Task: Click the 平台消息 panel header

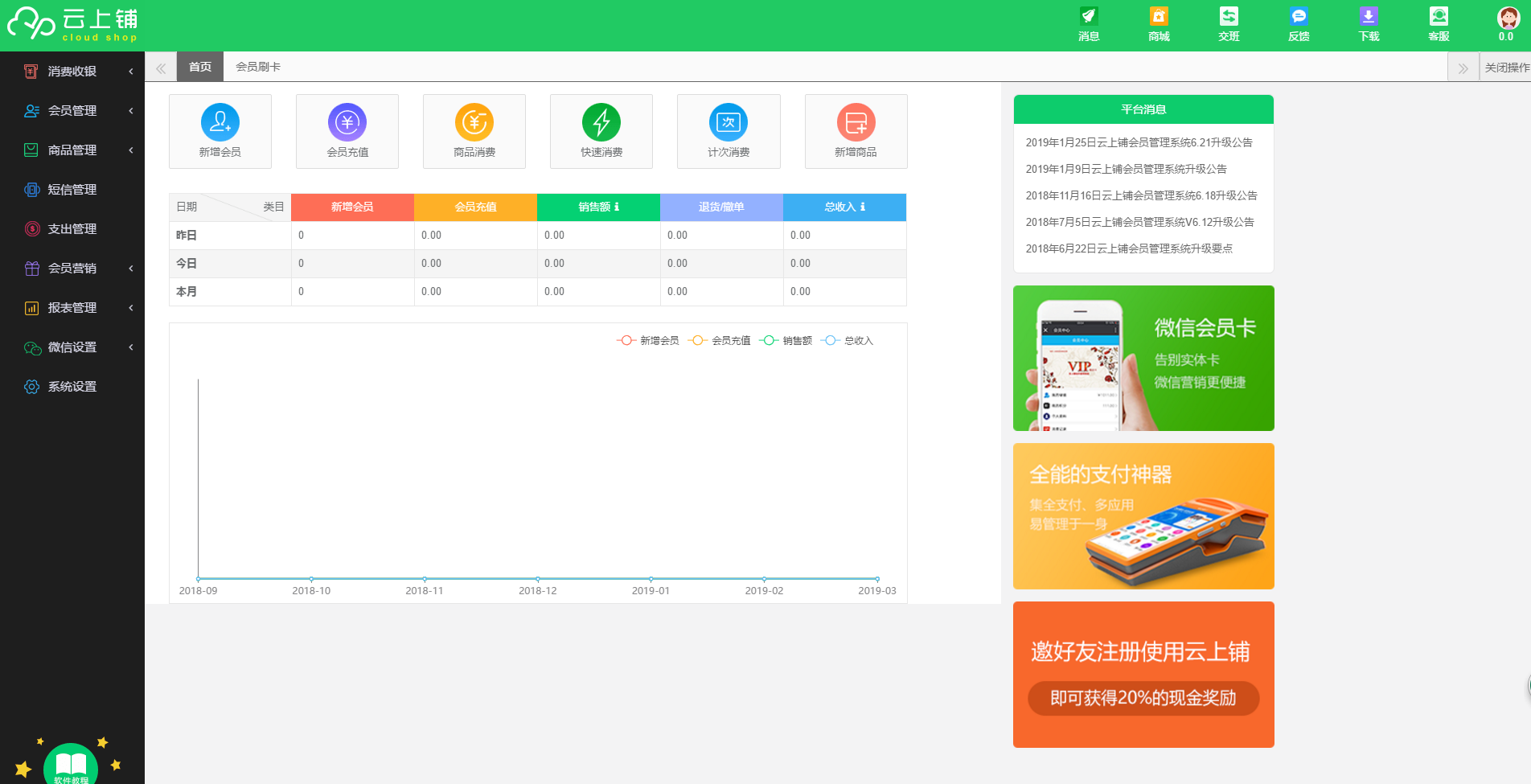Action: tap(1143, 109)
